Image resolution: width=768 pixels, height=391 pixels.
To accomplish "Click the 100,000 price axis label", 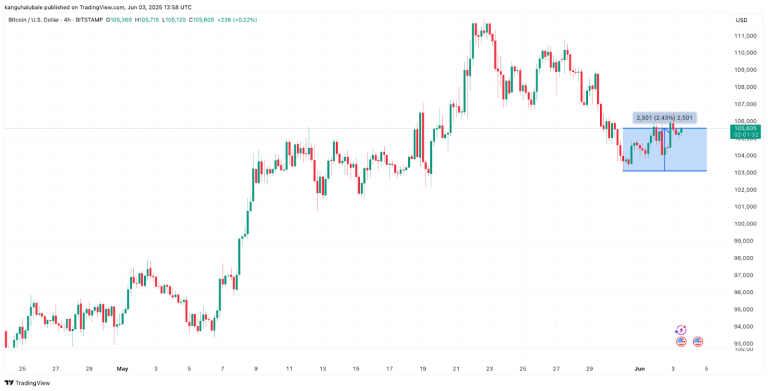I will point(743,224).
